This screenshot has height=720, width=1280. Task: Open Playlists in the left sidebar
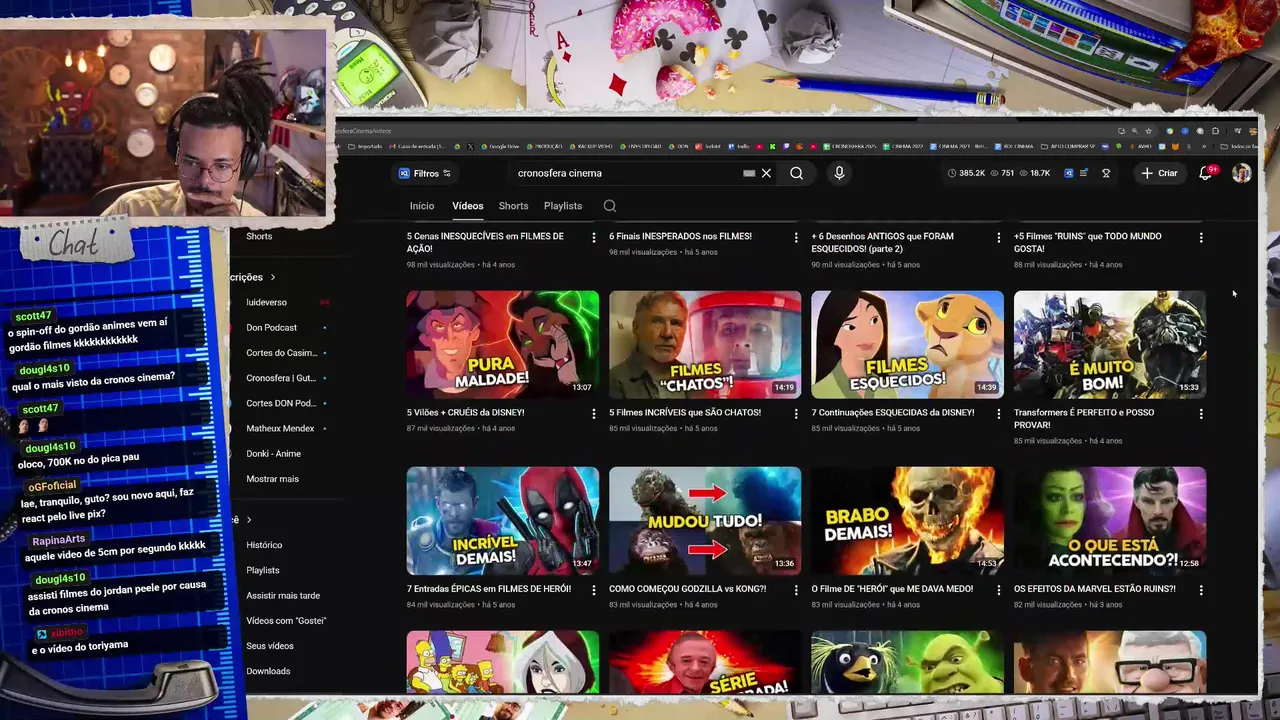pyautogui.click(x=263, y=570)
